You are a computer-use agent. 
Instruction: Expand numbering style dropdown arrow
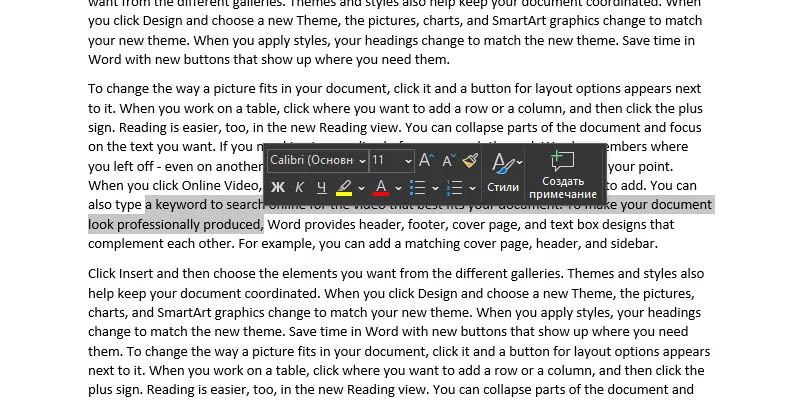point(472,188)
